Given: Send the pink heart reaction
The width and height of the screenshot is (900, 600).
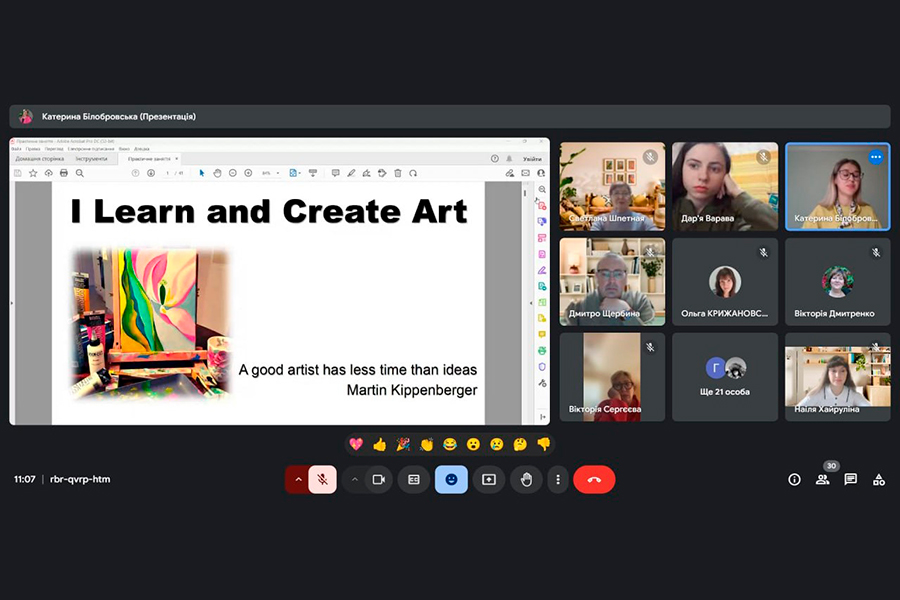Looking at the screenshot, I should coord(356,444).
